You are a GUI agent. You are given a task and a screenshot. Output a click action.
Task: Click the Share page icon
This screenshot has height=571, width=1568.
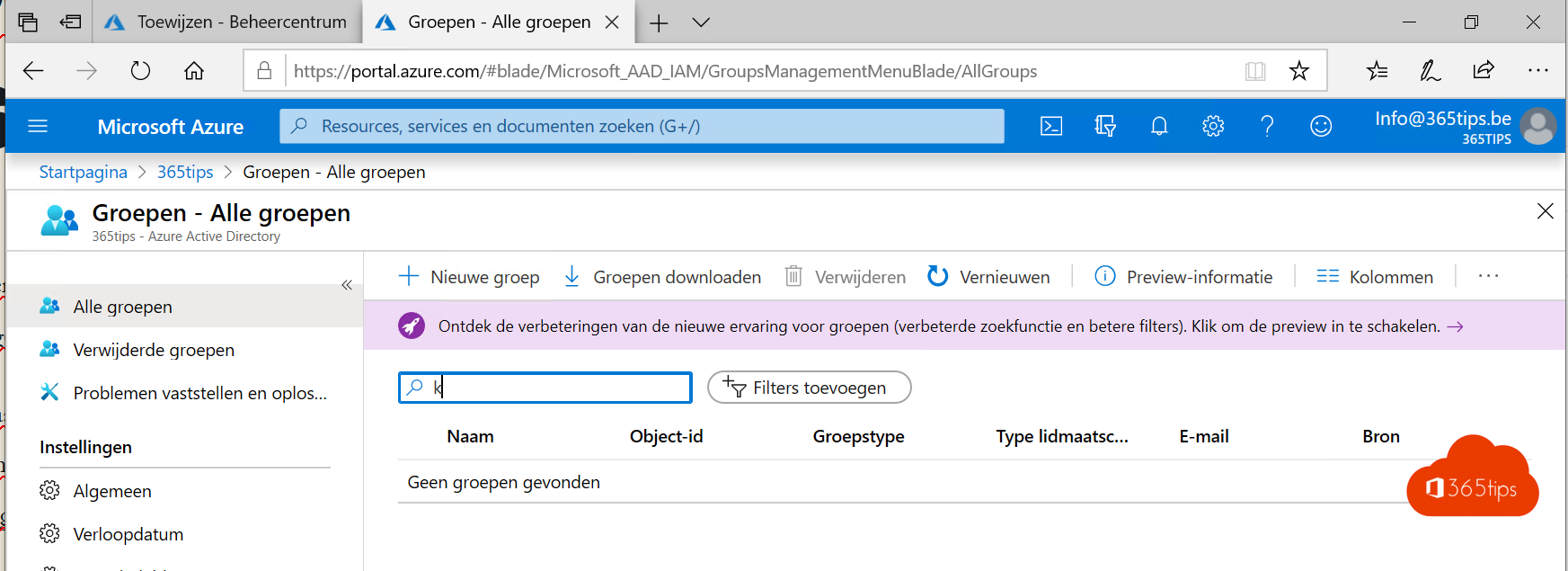click(1484, 69)
